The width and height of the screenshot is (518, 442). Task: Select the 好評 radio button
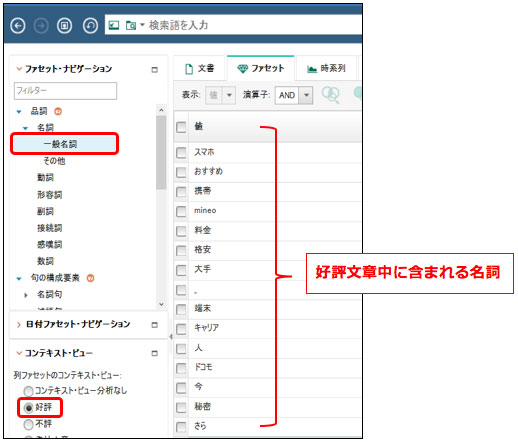pos(28,408)
